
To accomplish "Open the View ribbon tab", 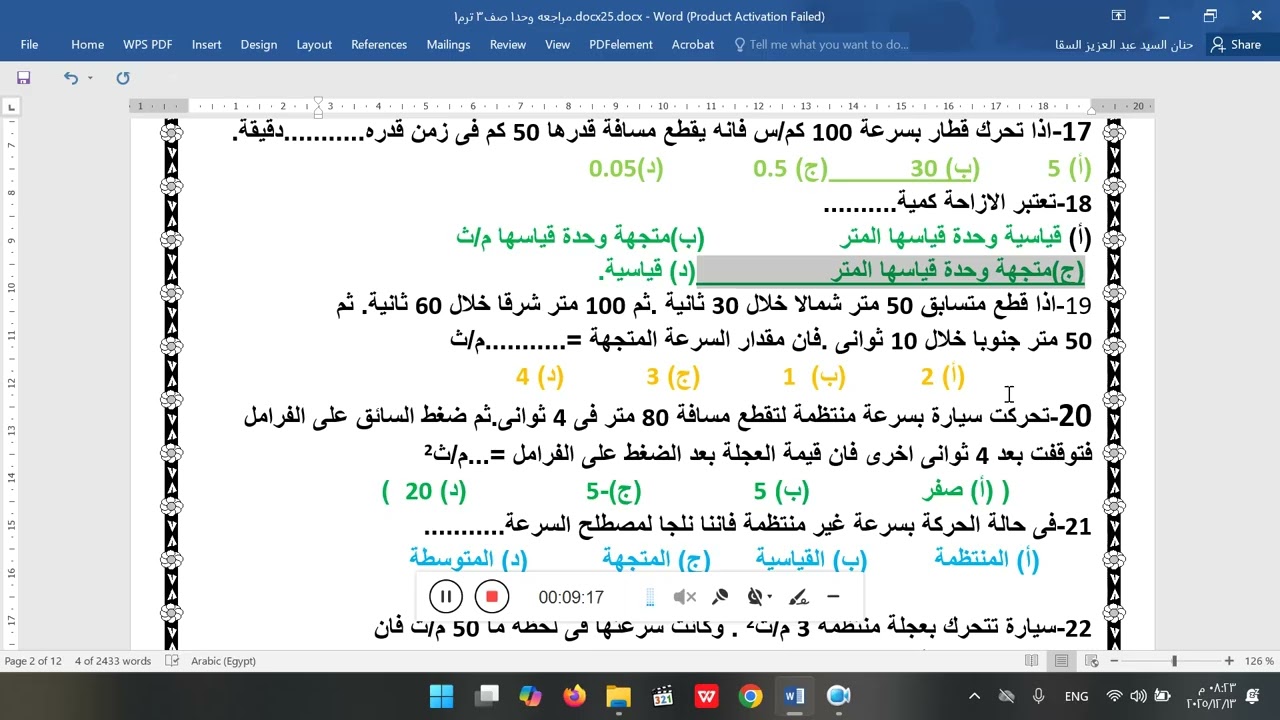I will tap(557, 44).
